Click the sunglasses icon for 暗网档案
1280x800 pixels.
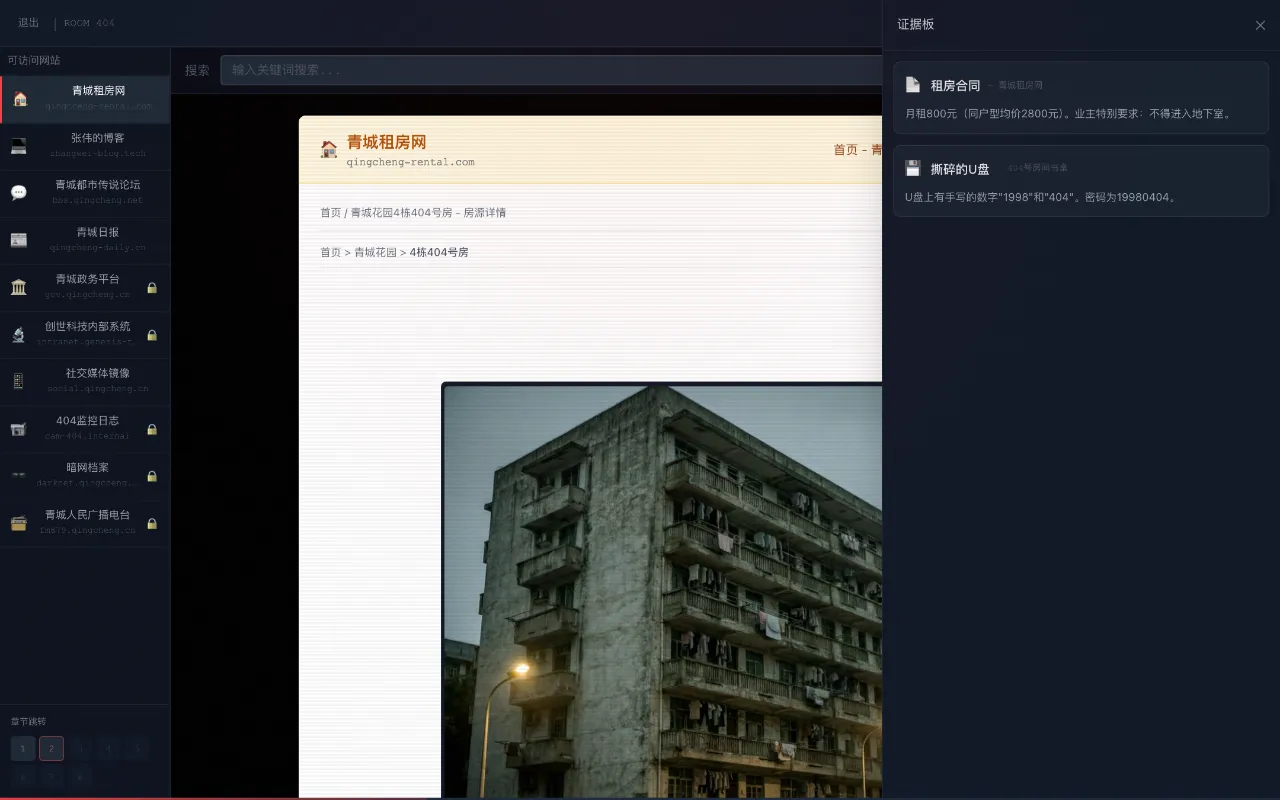point(19,476)
